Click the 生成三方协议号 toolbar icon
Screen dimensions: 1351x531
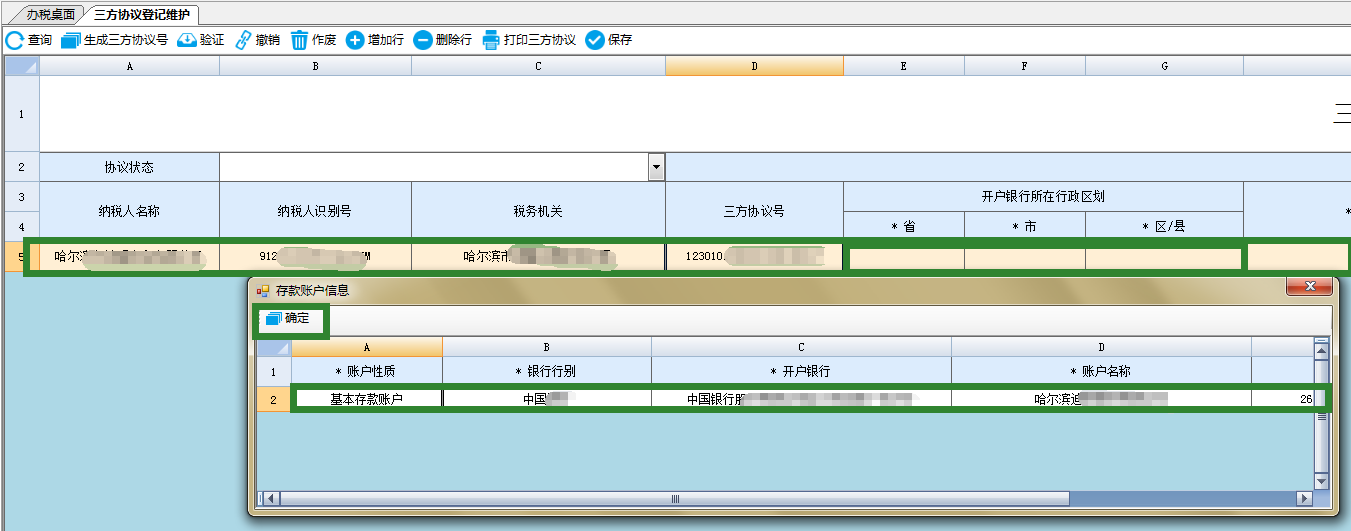pyautogui.click(x=71, y=40)
